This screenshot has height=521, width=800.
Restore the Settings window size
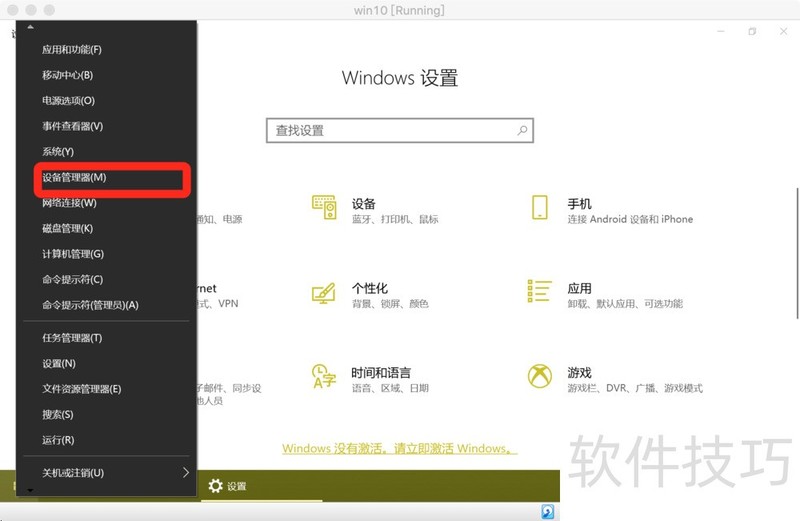(x=752, y=32)
